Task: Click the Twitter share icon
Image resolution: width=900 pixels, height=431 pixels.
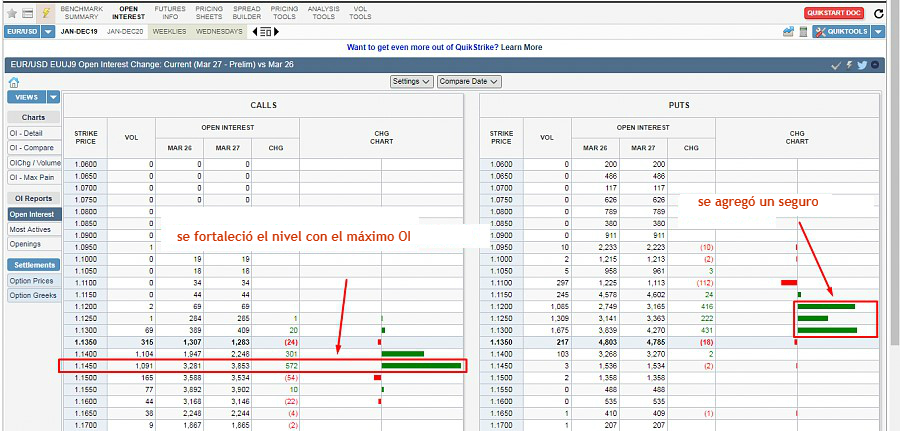Action: tap(862, 64)
